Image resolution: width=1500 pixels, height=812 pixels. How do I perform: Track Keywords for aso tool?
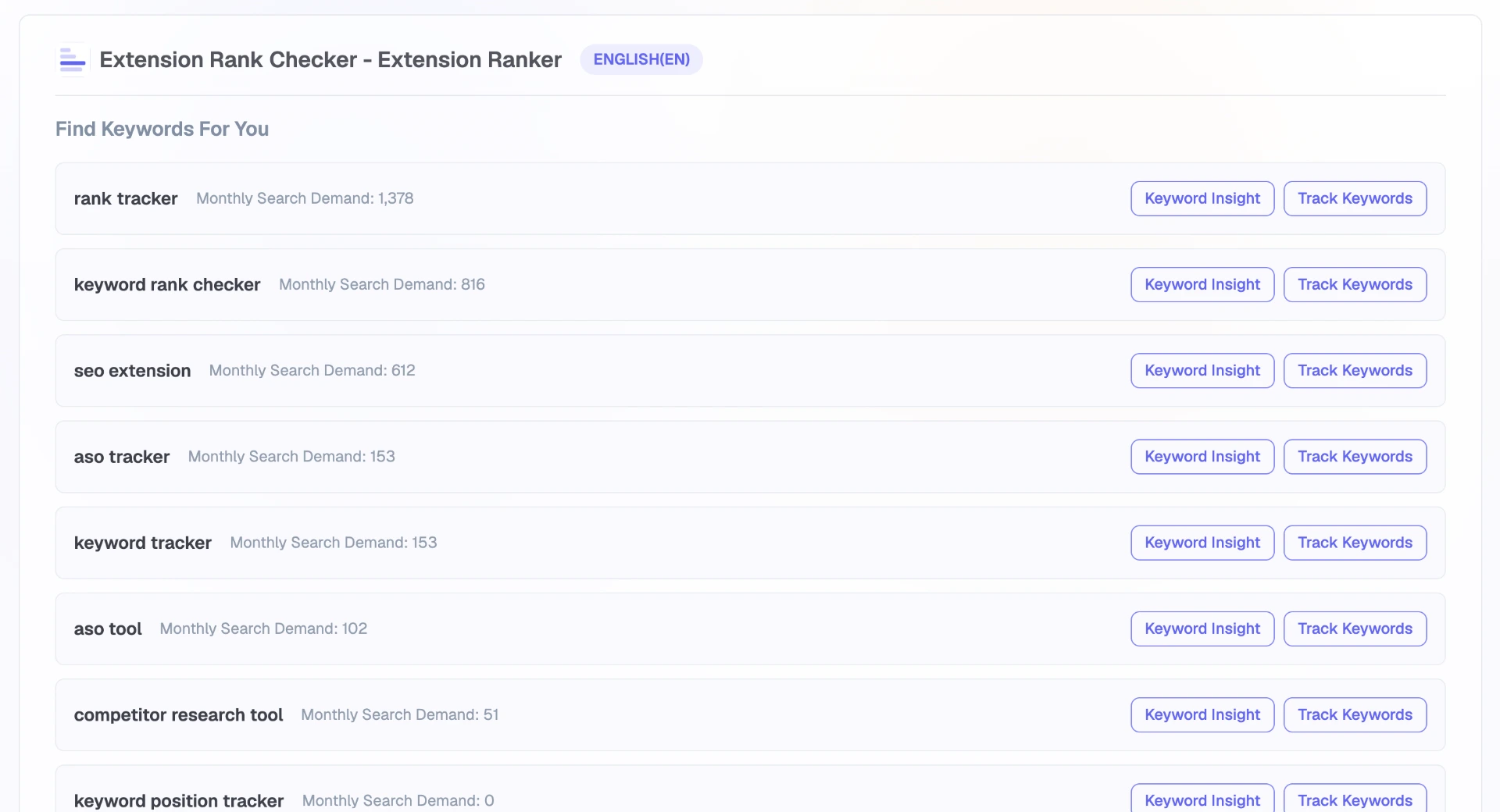click(1355, 629)
